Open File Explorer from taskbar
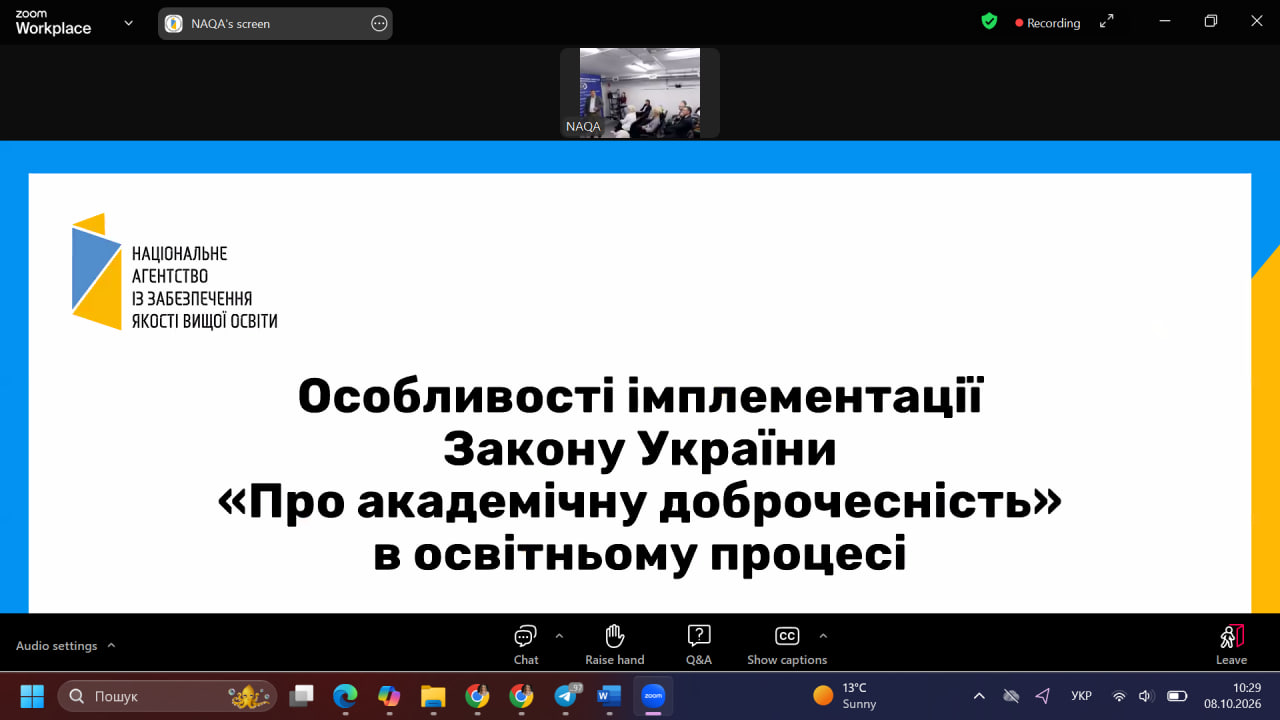 [x=433, y=696]
